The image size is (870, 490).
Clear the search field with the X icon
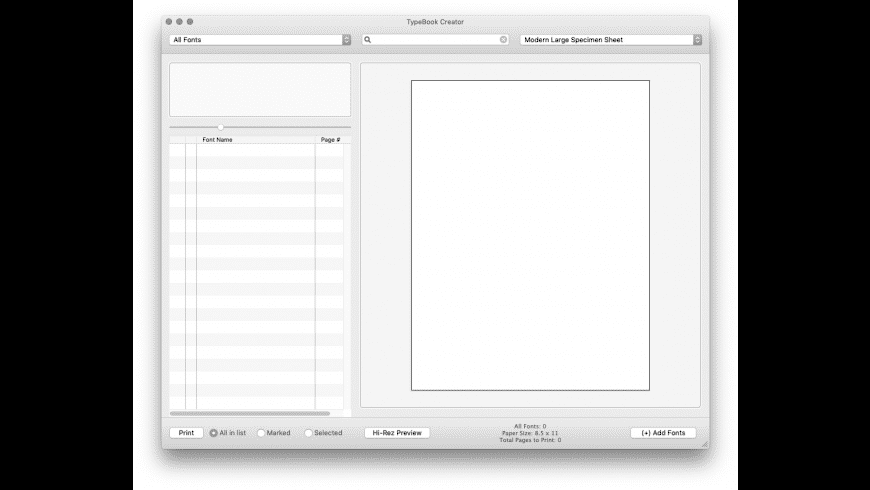(x=503, y=40)
